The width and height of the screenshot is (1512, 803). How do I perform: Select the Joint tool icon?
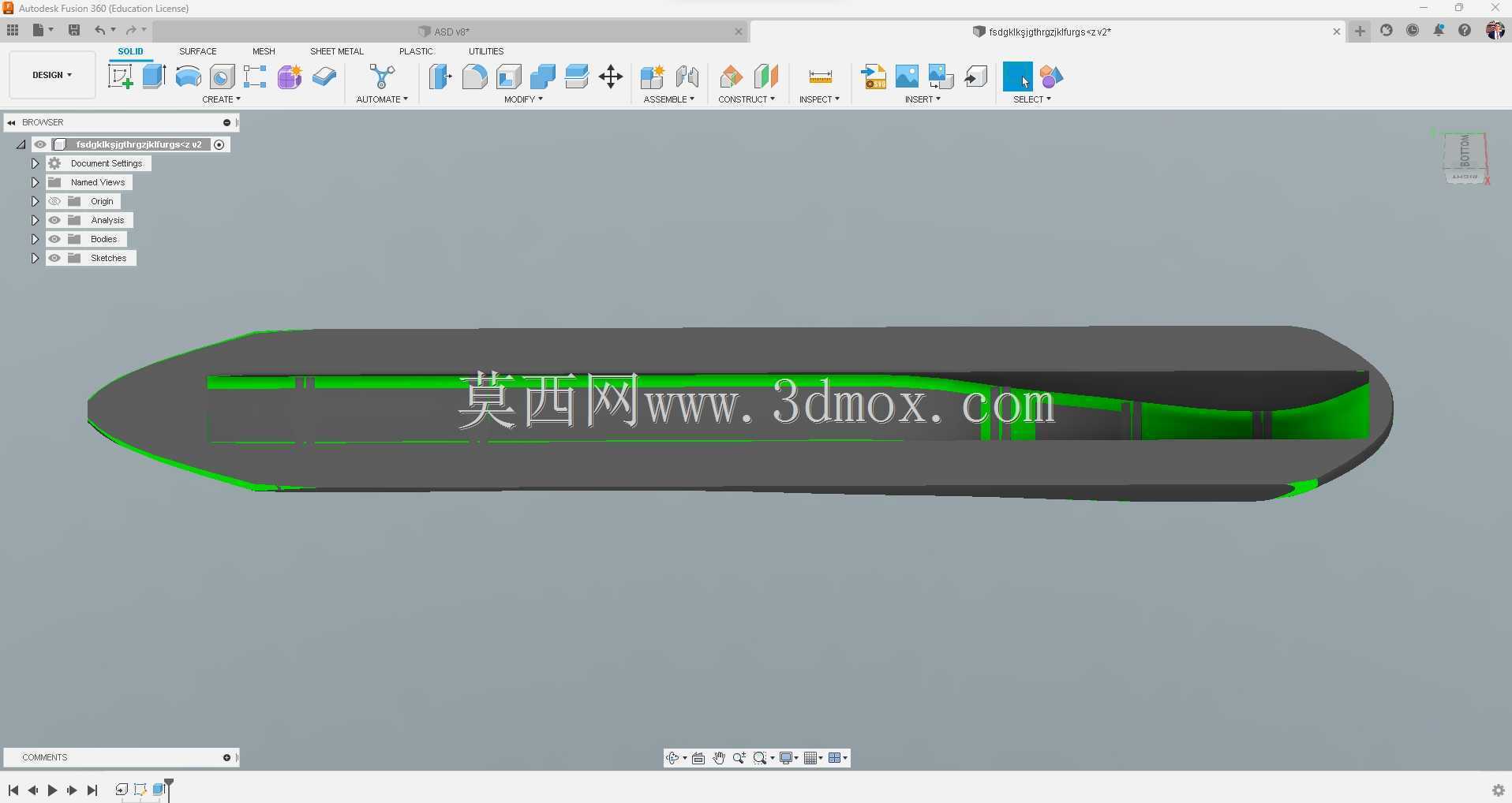coord(687,77)
